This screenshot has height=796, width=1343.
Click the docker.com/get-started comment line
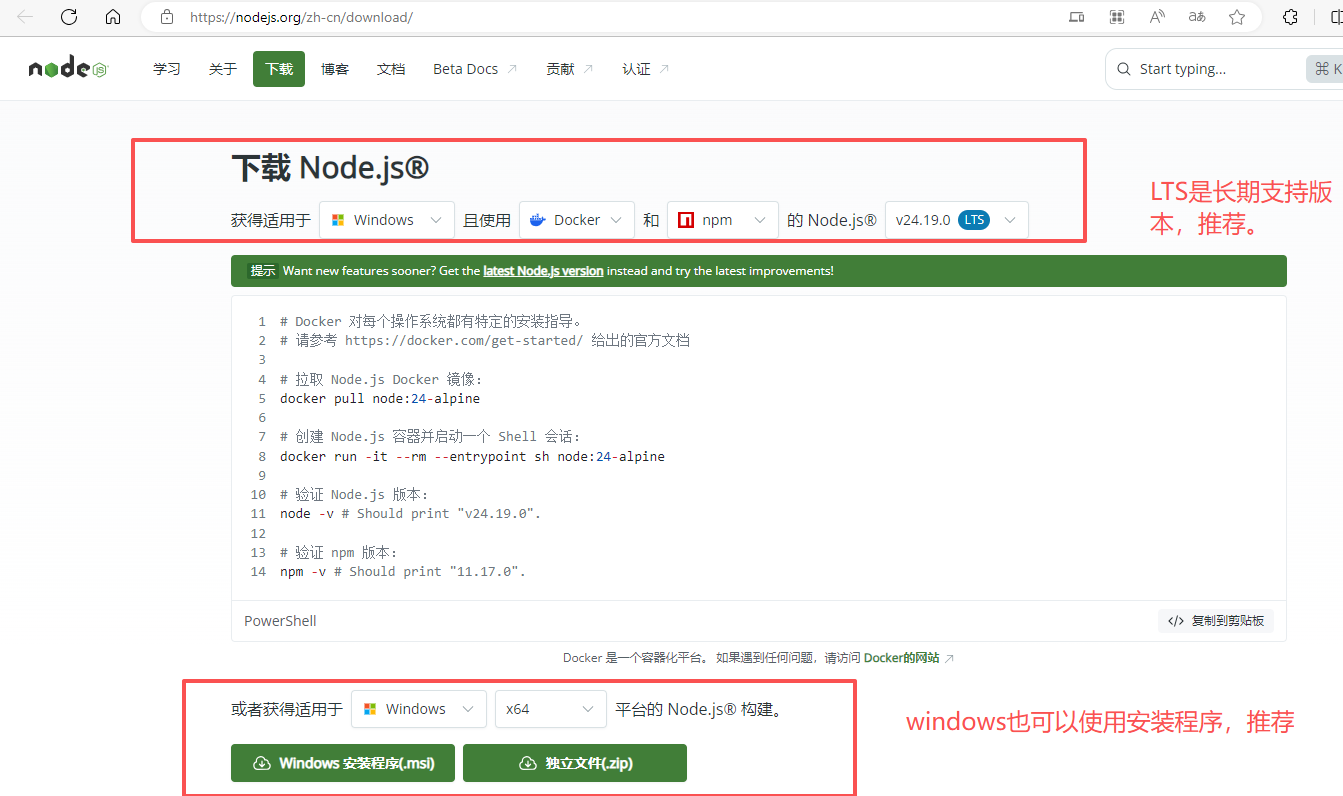485,341
